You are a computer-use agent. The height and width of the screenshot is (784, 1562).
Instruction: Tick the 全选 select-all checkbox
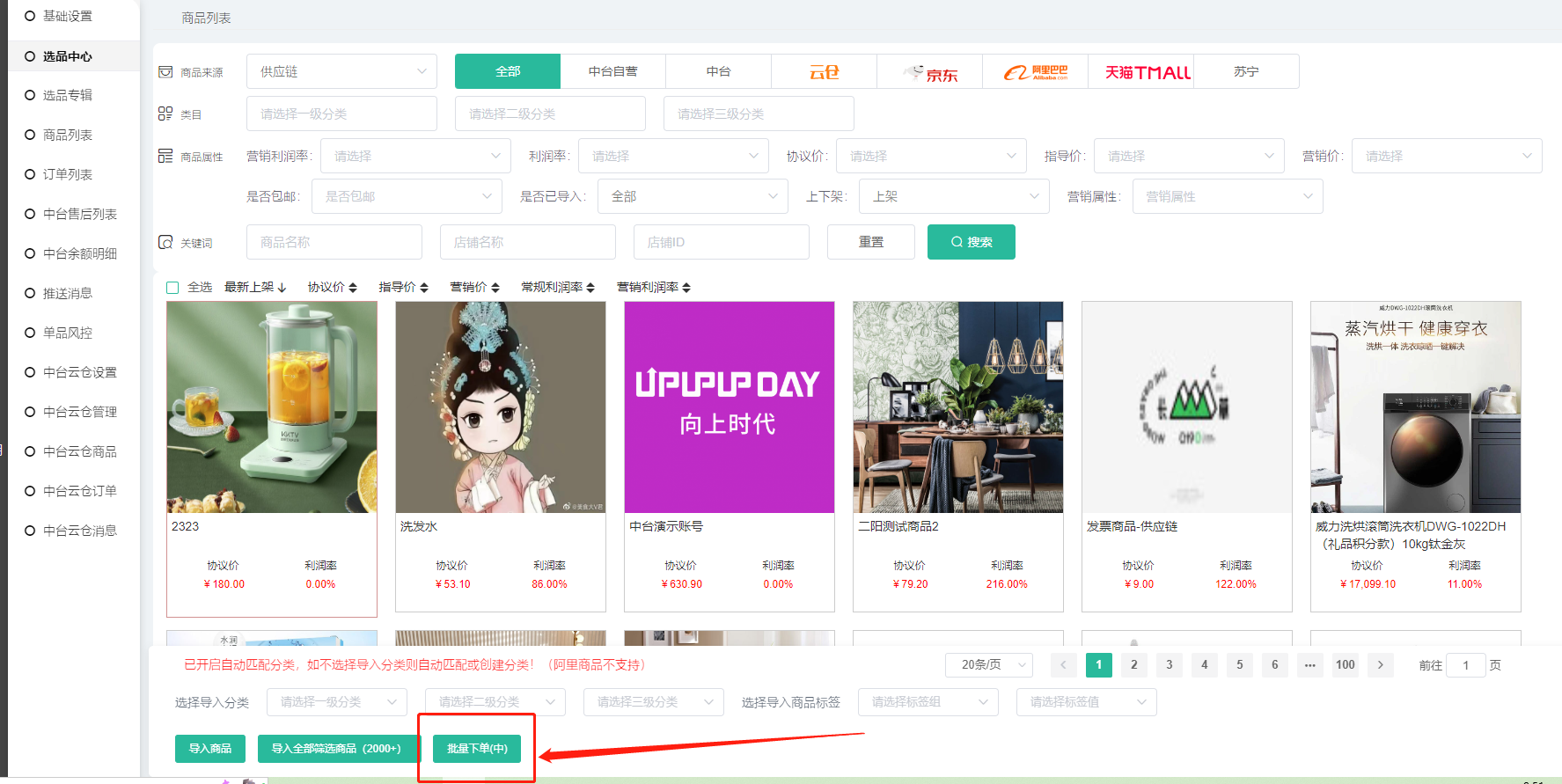[172, 288]
